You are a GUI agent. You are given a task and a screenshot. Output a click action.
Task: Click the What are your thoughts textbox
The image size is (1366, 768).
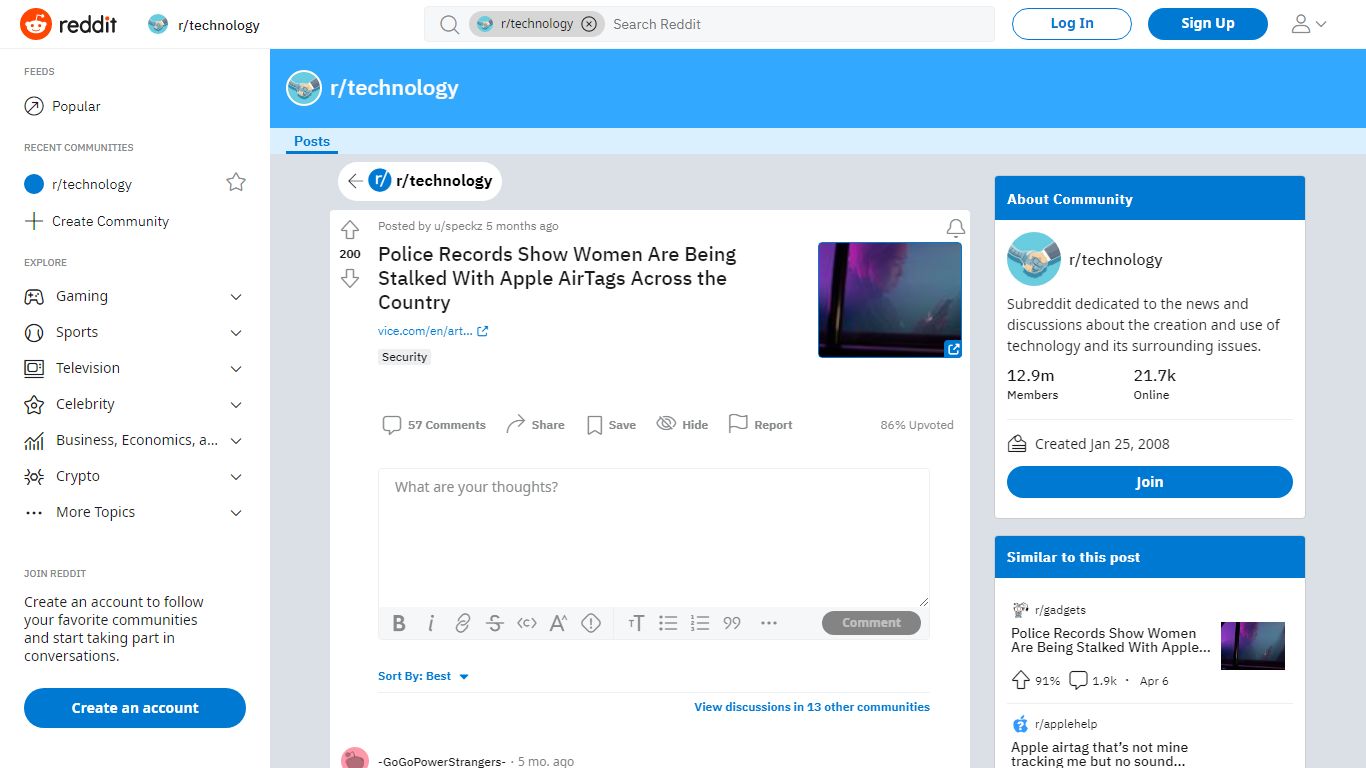tap(654, 537)
